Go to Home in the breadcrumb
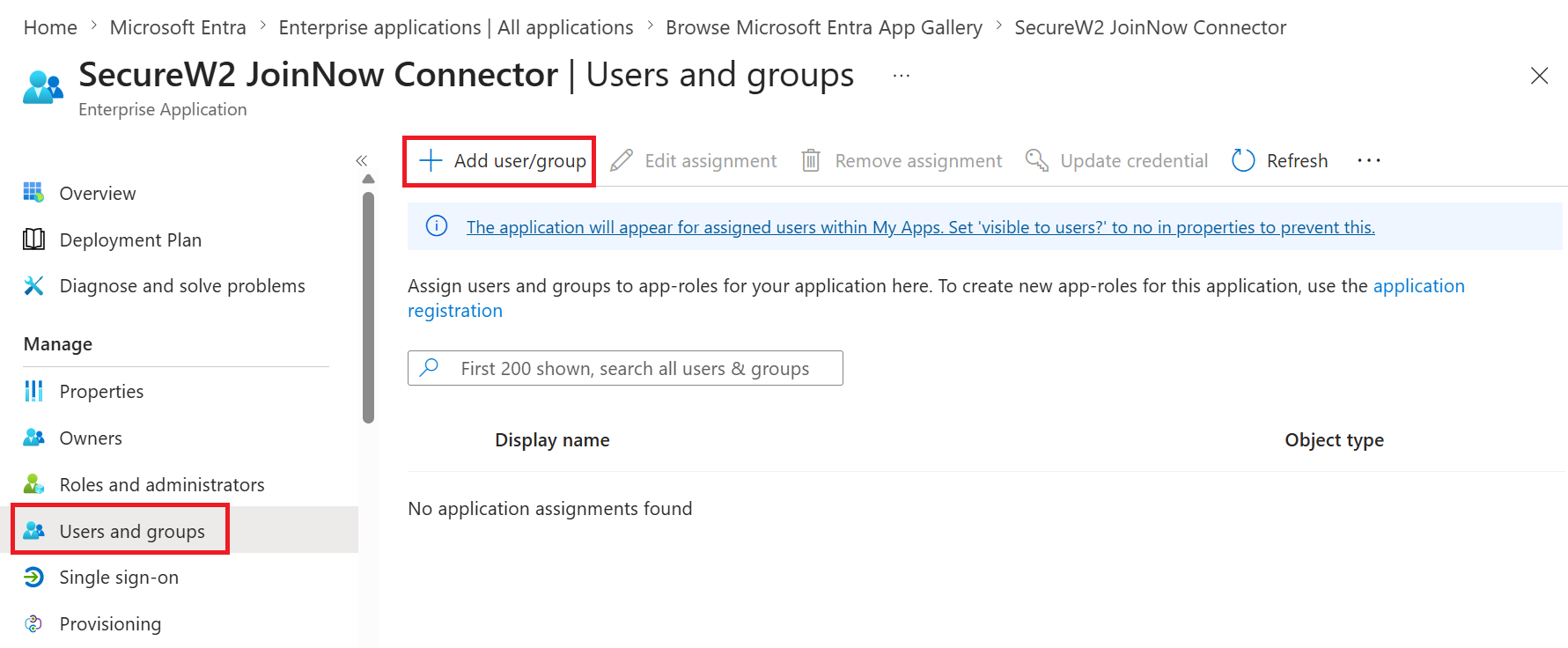Image resolution: width=1568 pixels, height=648 pixels. pyautogui.click(x=50, y=27)
